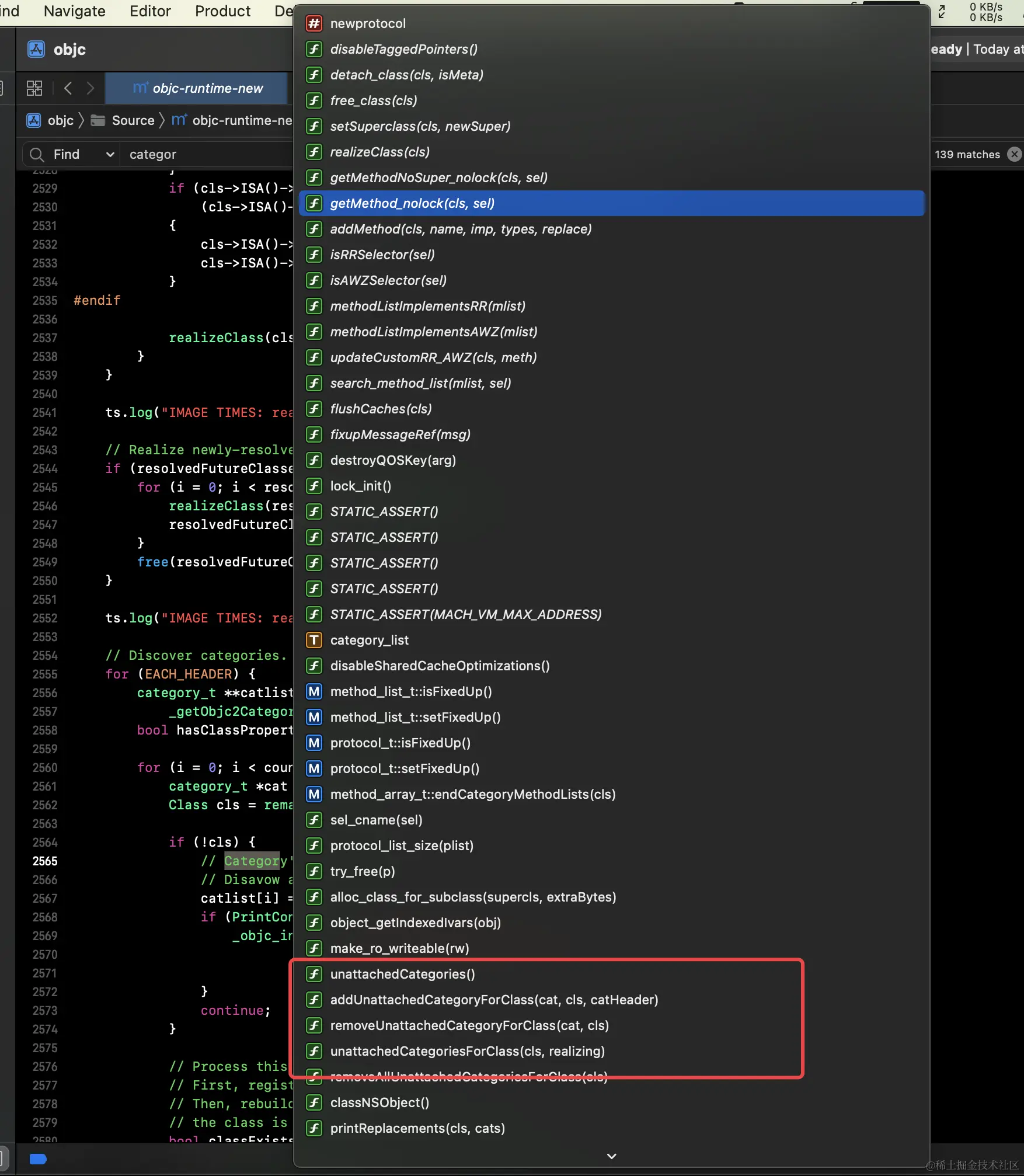Click function icon beside isRRSelector(sel)
The width and height of the screenshot is (1024, 1176).
click(x=314, y=255)
